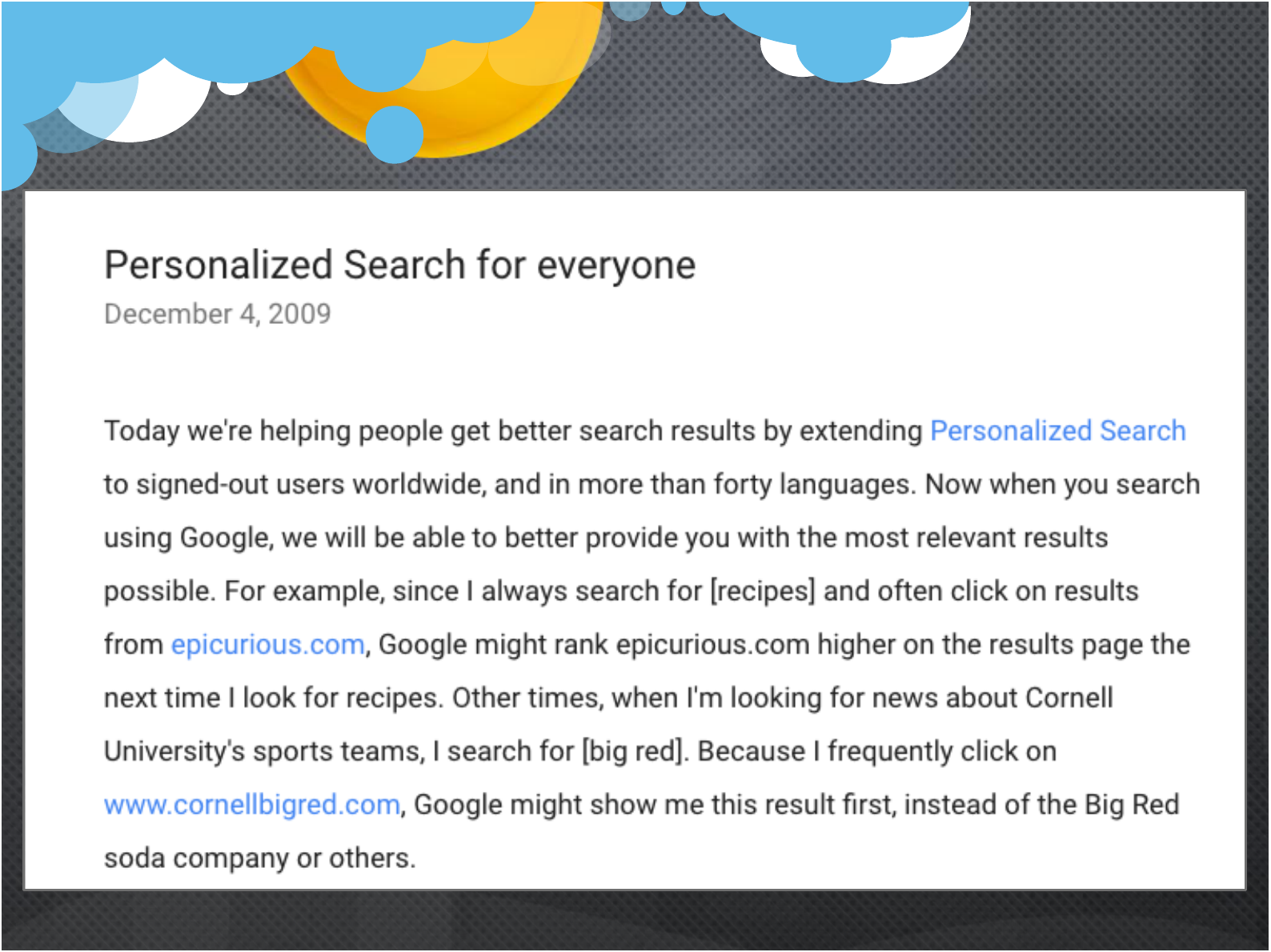Screen dimensions: 1271x952
Task: Click the small blue circle overlapping the sun
Action: tap(395, 134)
